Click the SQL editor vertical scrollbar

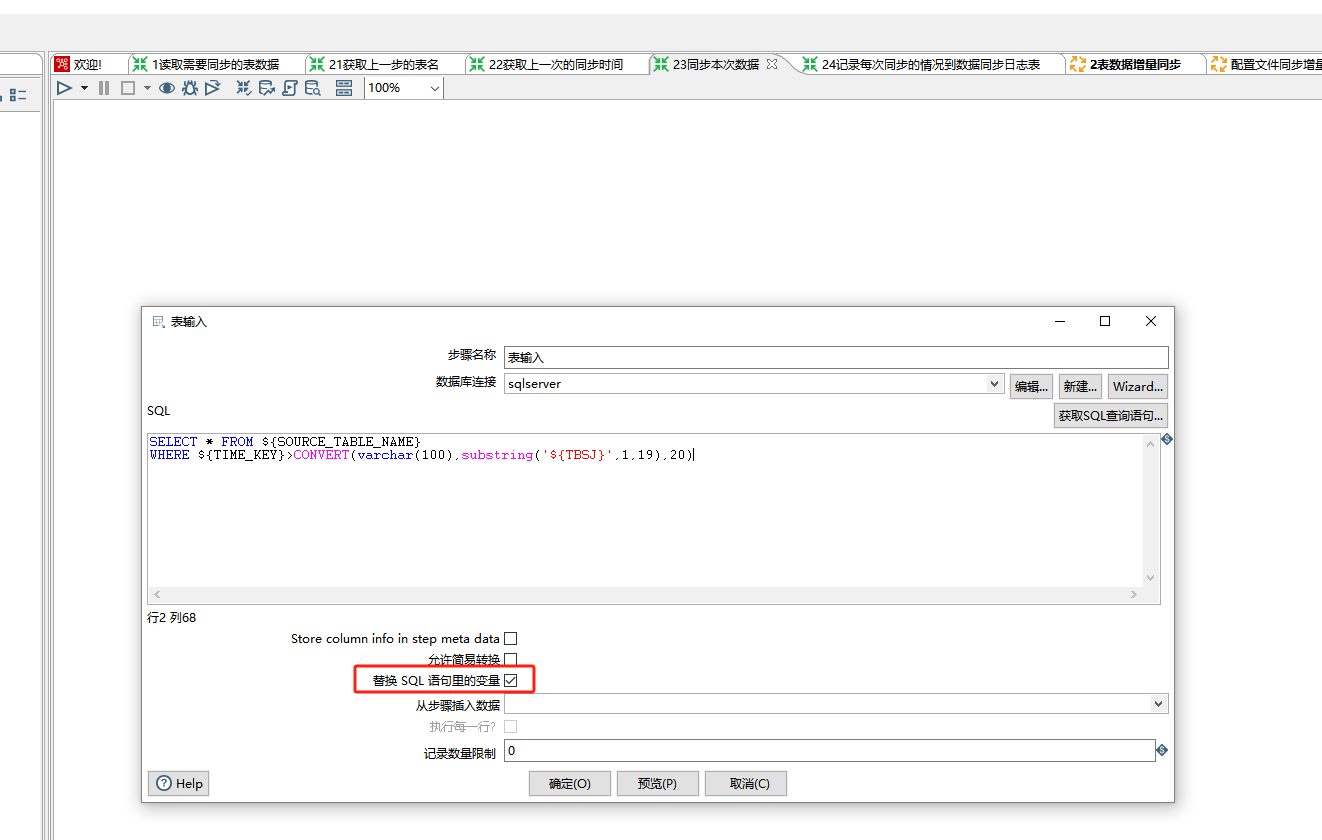(x=1151, y=510)
